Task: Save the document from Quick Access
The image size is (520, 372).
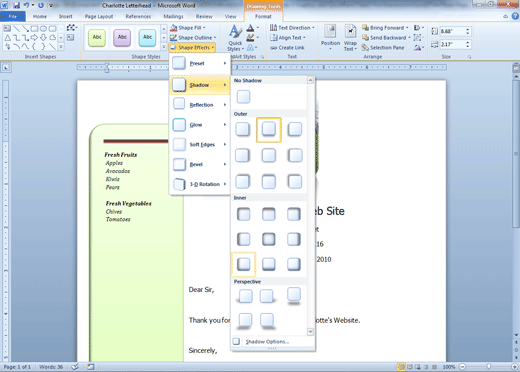Action: pos(16,5)
